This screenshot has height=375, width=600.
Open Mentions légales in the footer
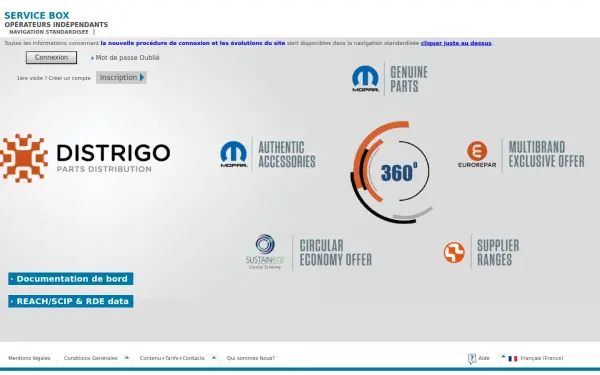click(29, 358)
